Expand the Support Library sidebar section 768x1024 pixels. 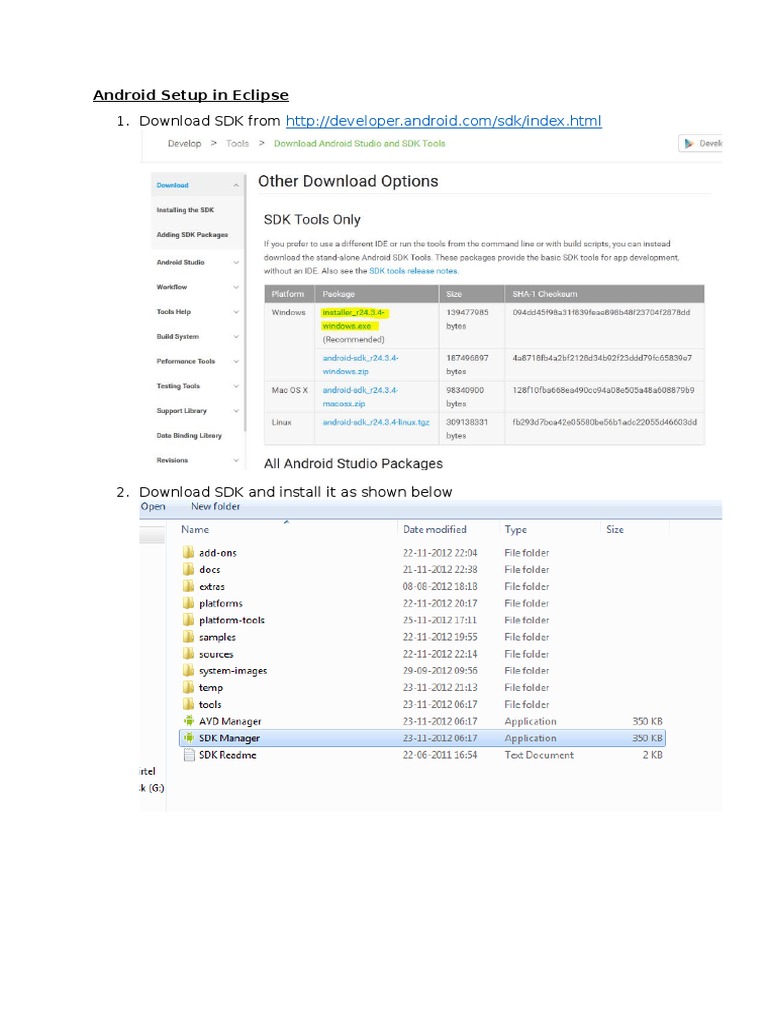pyautogui.click(x=236, y=411)
